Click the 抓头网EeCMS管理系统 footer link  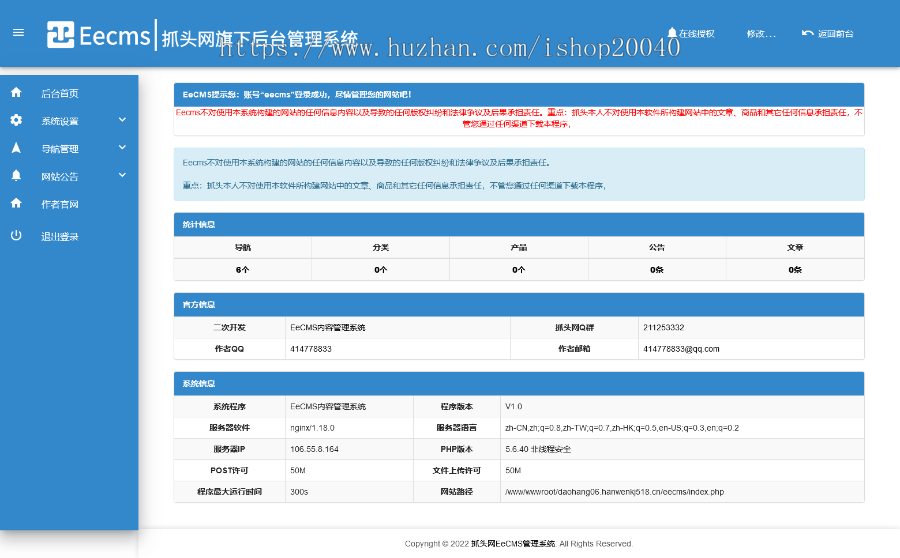[513, 544]
